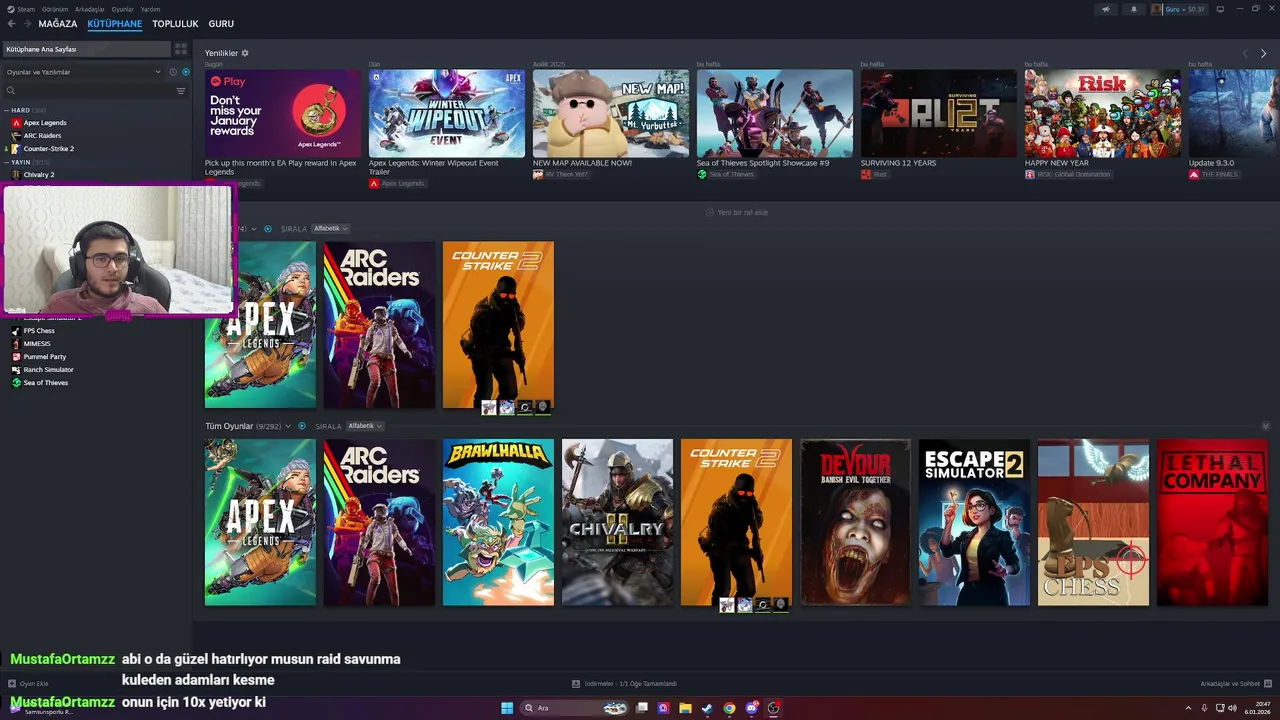Toggle top shelf ready-to-play filter icon

point(267,229)
